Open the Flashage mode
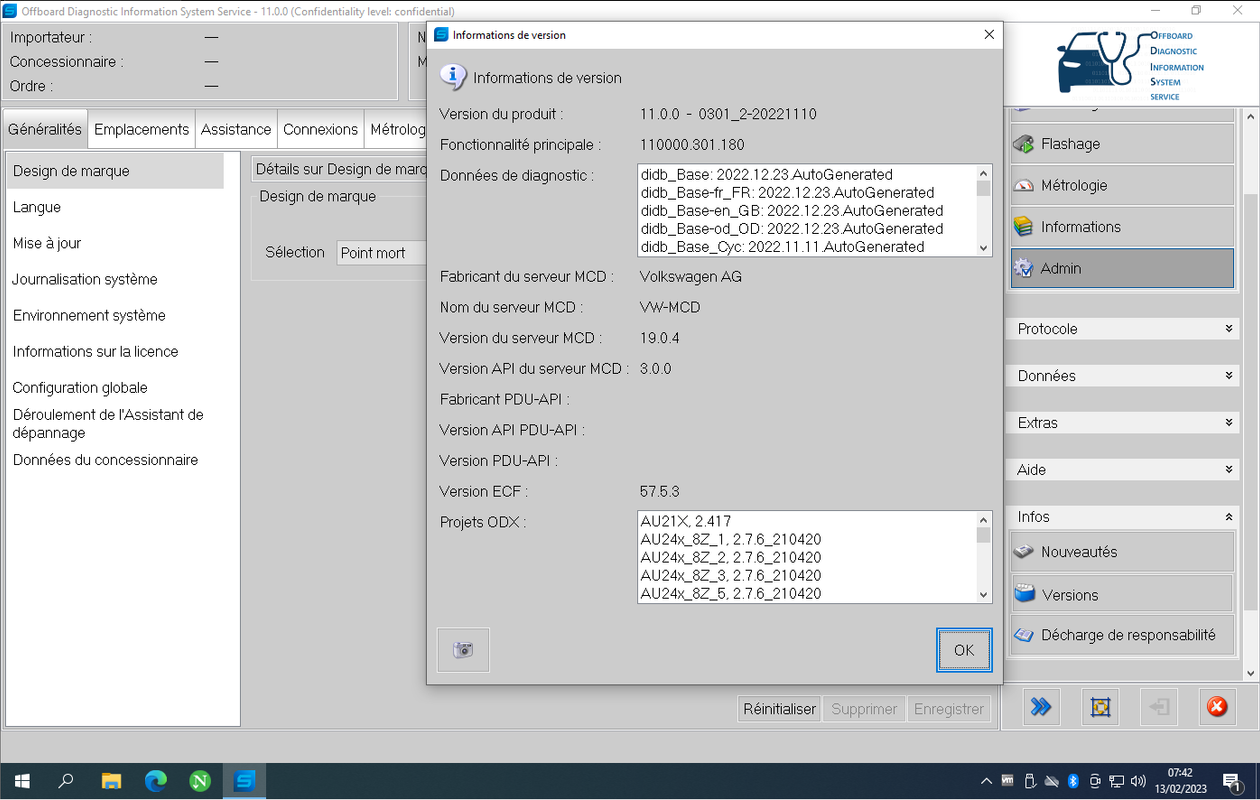1260x800 pixels. pos(1122,144)
